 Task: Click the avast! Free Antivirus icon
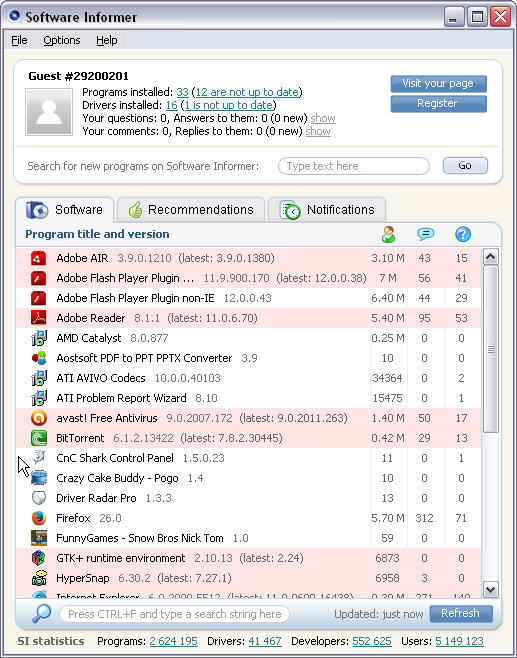pos(39,418)
